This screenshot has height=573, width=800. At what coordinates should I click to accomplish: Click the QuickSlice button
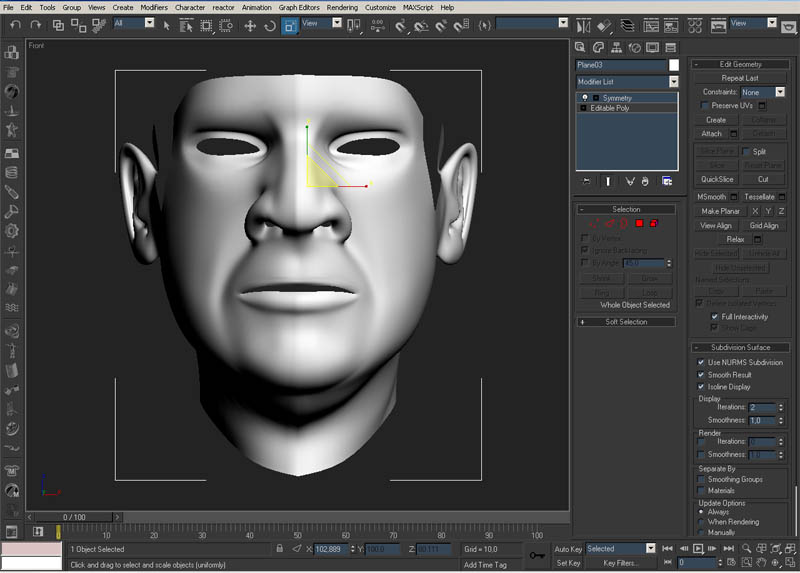716,179
